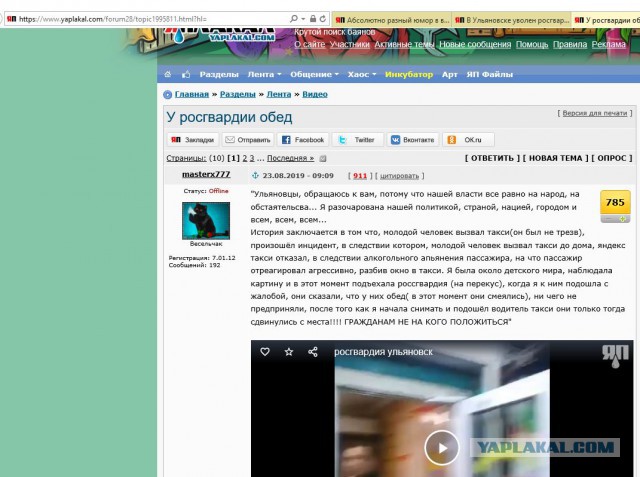Screen dimensions: 640x477
Task: Switch to tab В Ульяновске уволен росгвар
Action: pos(511,20)
